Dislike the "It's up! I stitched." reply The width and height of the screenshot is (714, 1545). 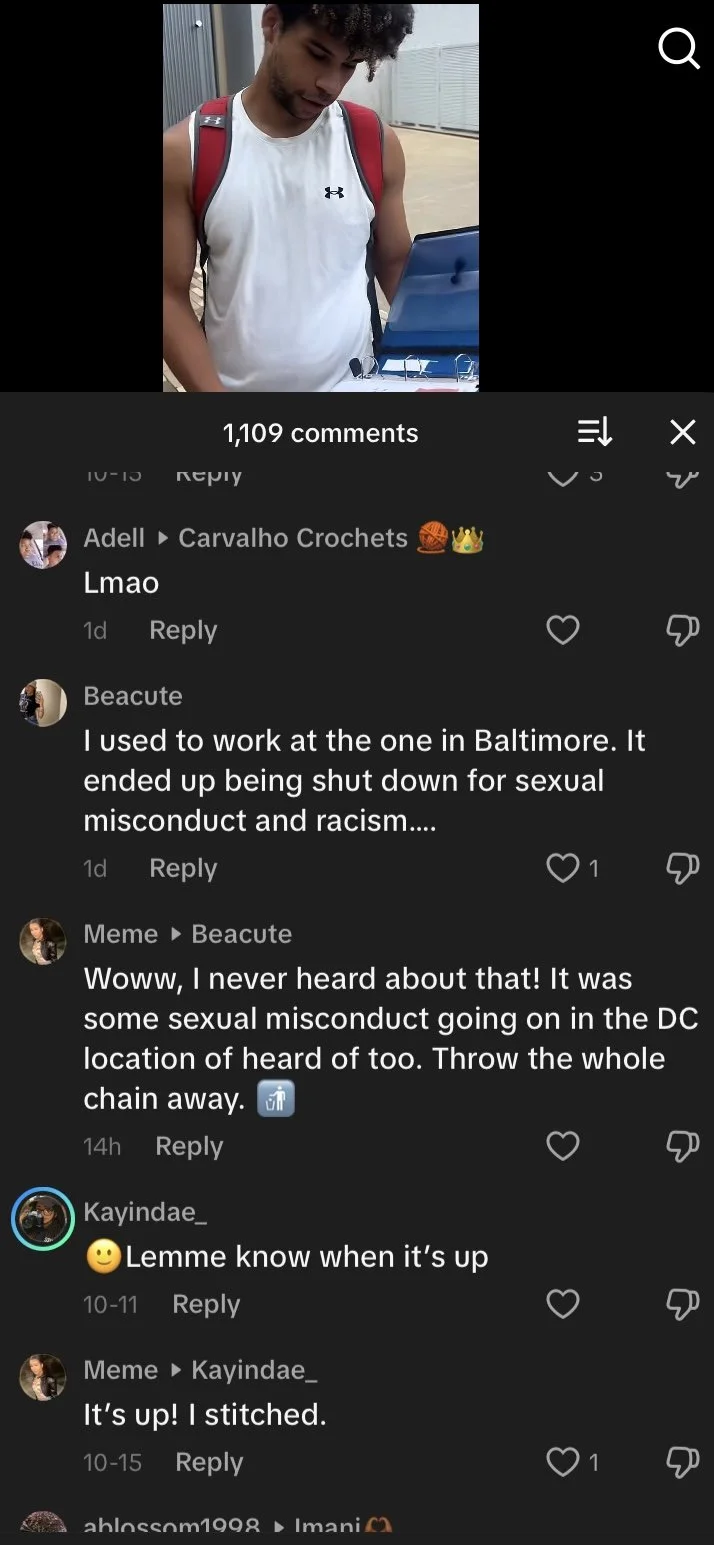[682, 1462]
